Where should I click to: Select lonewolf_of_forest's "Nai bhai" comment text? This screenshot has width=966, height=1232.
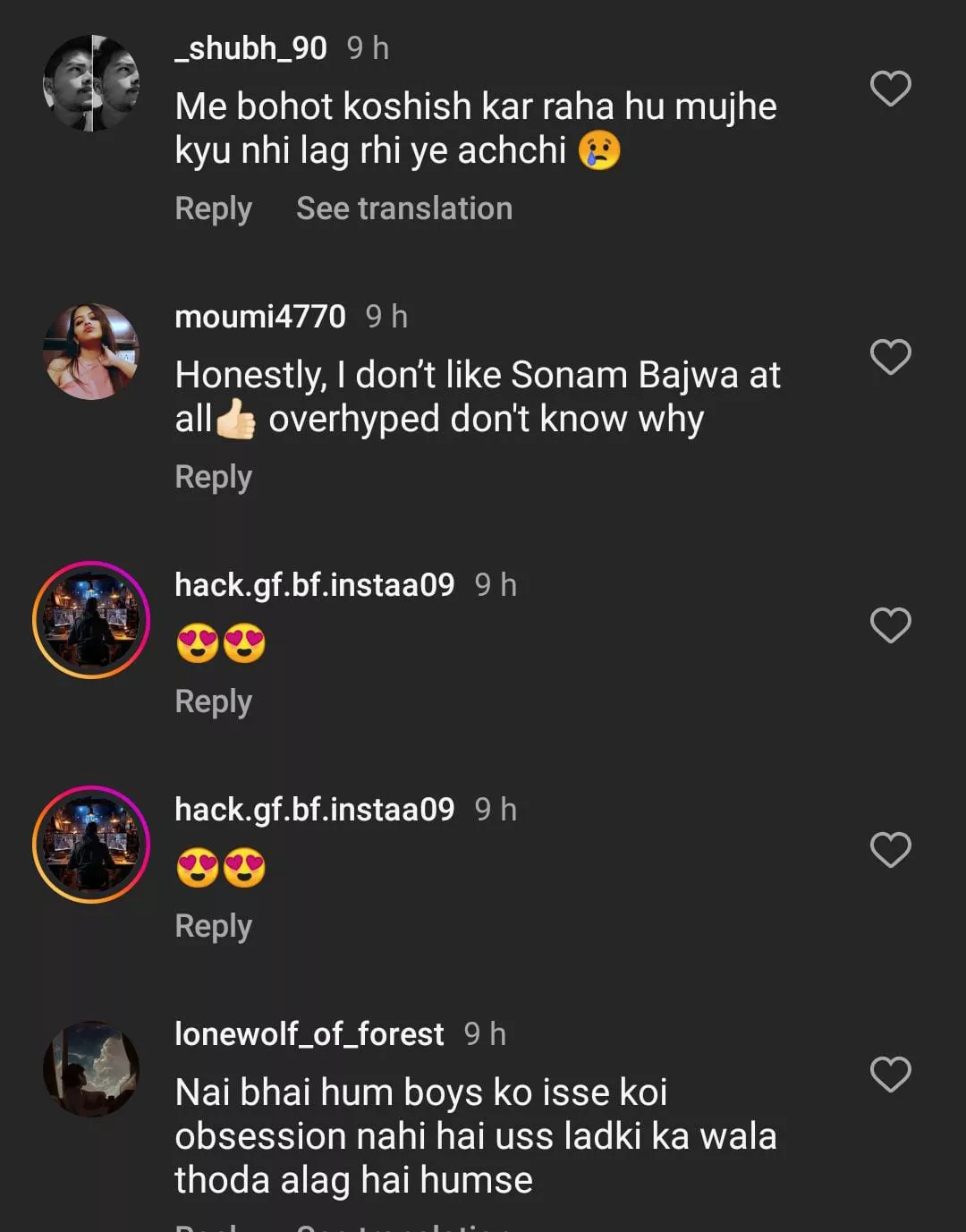(x=475, y=1135)
